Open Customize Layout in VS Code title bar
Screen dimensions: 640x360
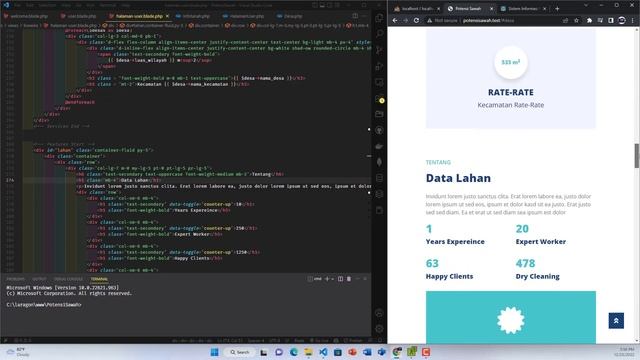(337, 5)
